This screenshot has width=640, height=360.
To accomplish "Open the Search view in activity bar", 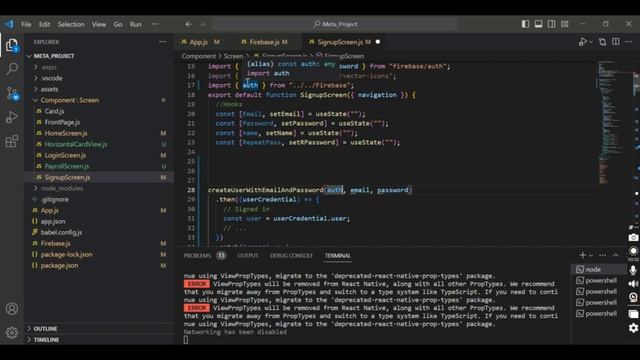I will click(x=12, y=69).
